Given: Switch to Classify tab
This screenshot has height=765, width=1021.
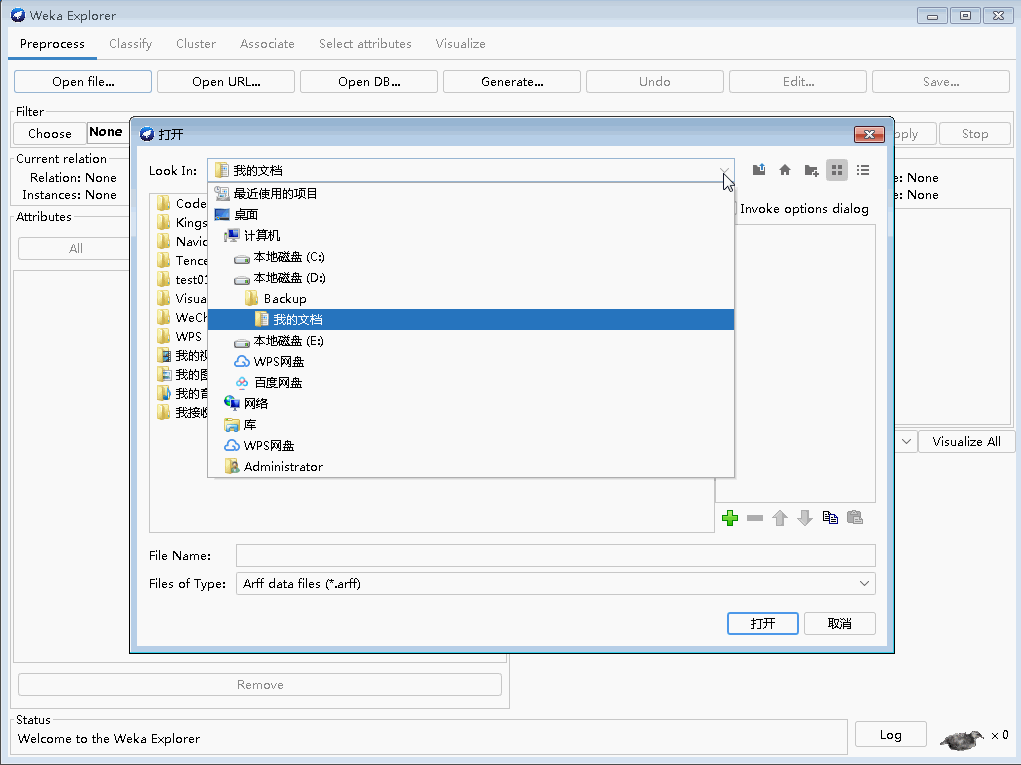Looking at the screenshot, I should point(130,44).
